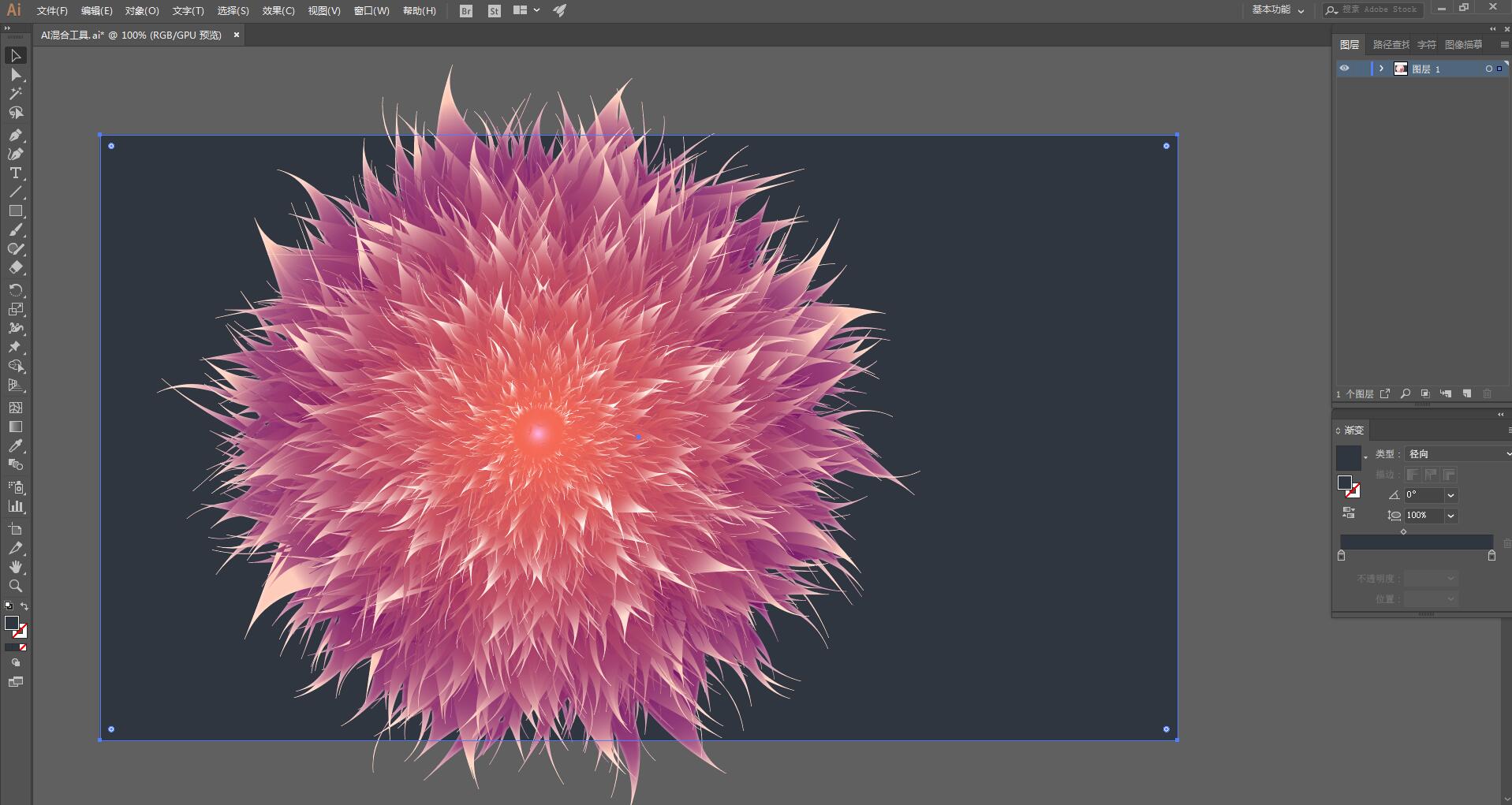Create a new sublayer

point(1446,393)
